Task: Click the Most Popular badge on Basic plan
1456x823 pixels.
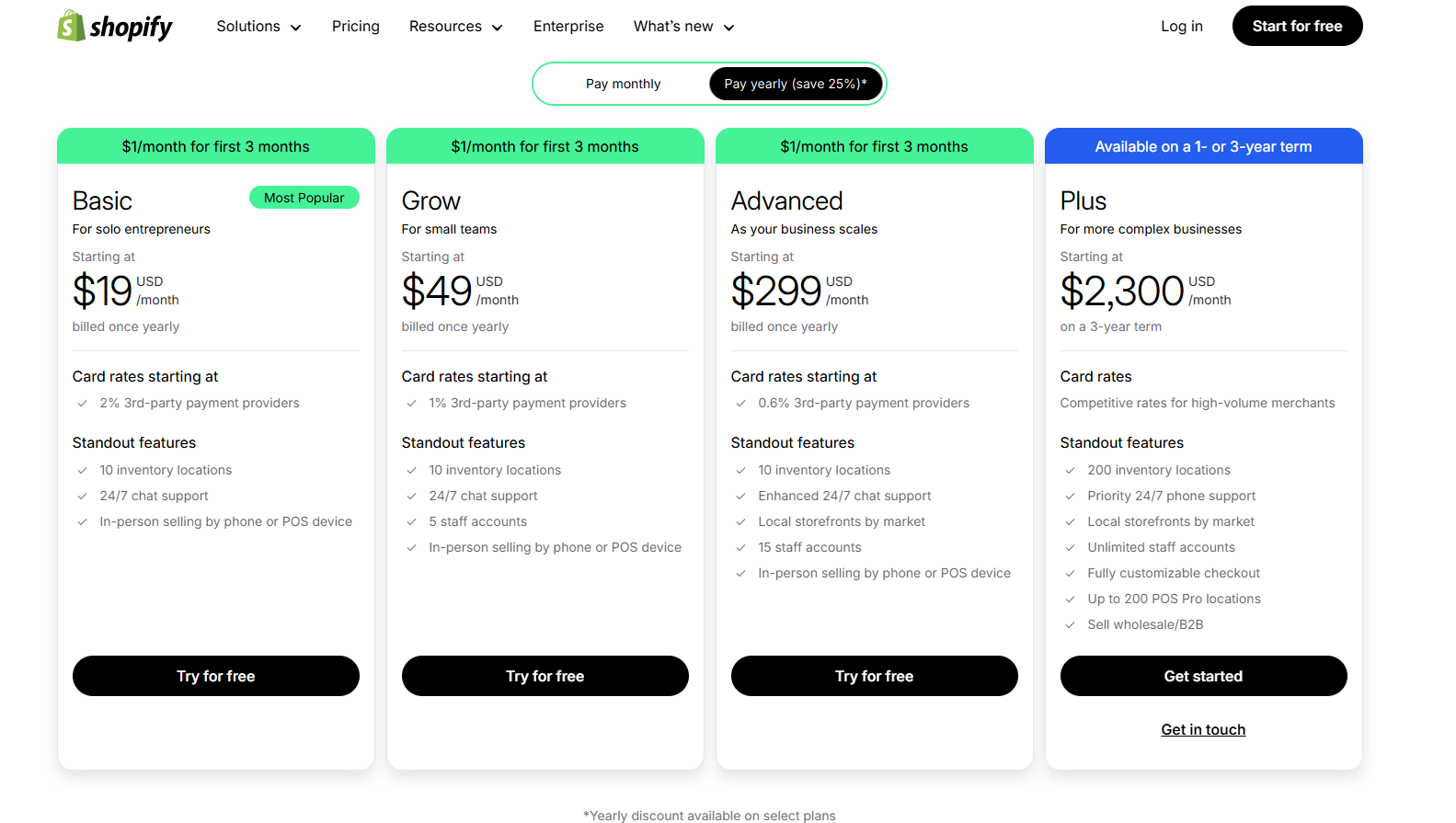Action: (304, 197)
